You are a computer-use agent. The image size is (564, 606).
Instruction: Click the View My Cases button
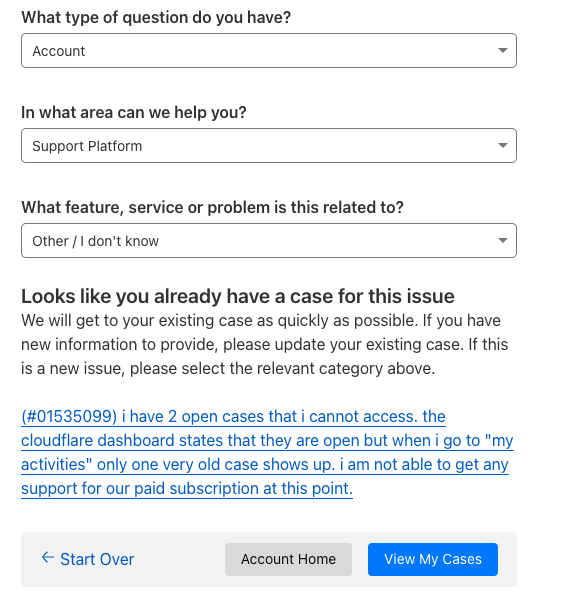433,559
